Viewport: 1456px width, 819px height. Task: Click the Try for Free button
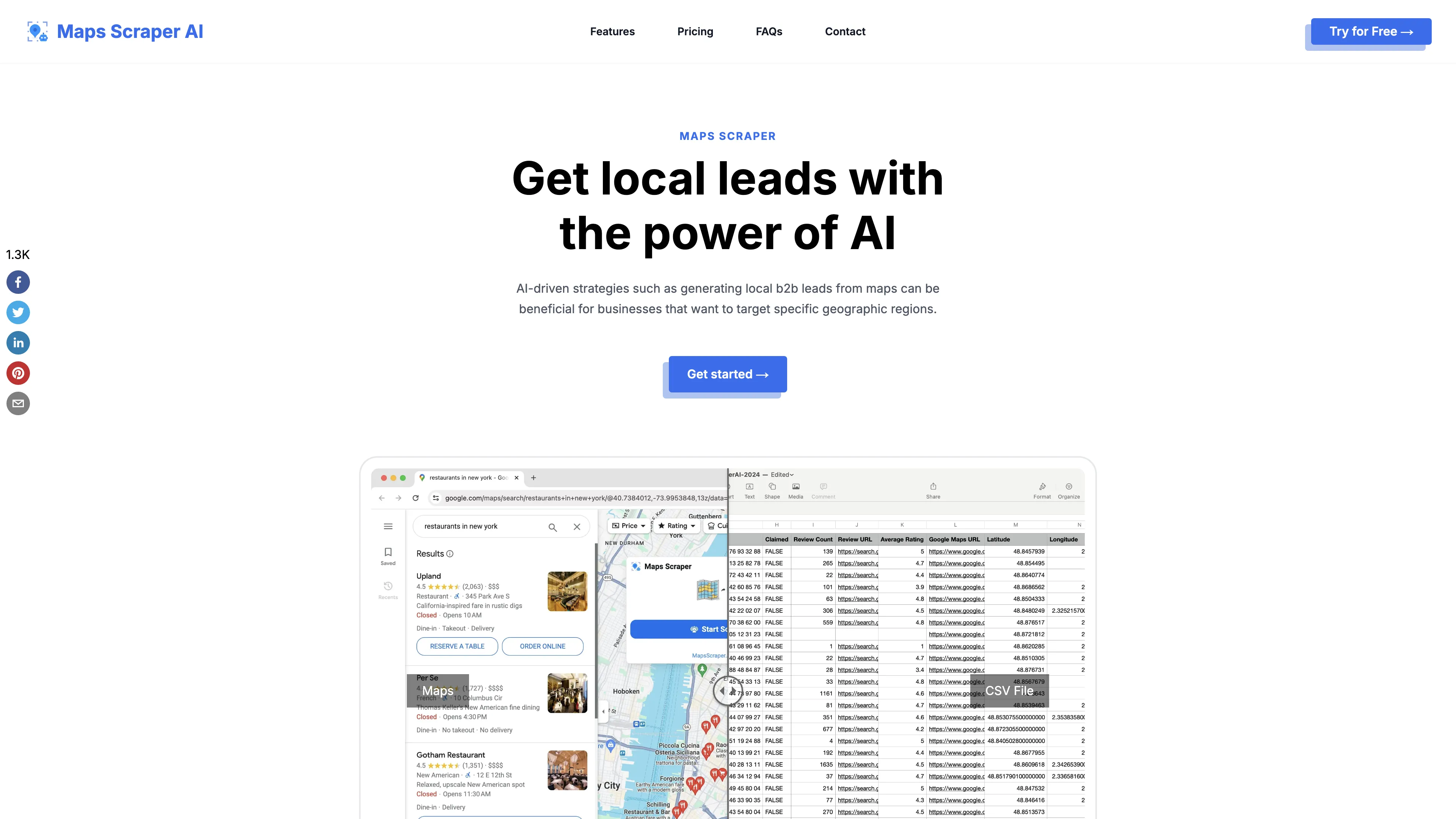pyautogui.click(x=1371, y=31)
